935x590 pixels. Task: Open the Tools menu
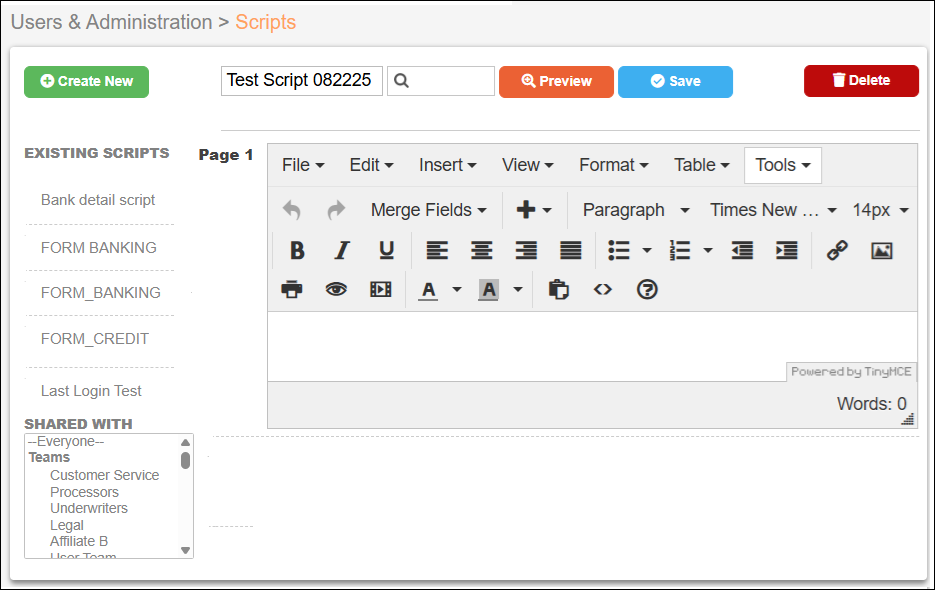783,165
